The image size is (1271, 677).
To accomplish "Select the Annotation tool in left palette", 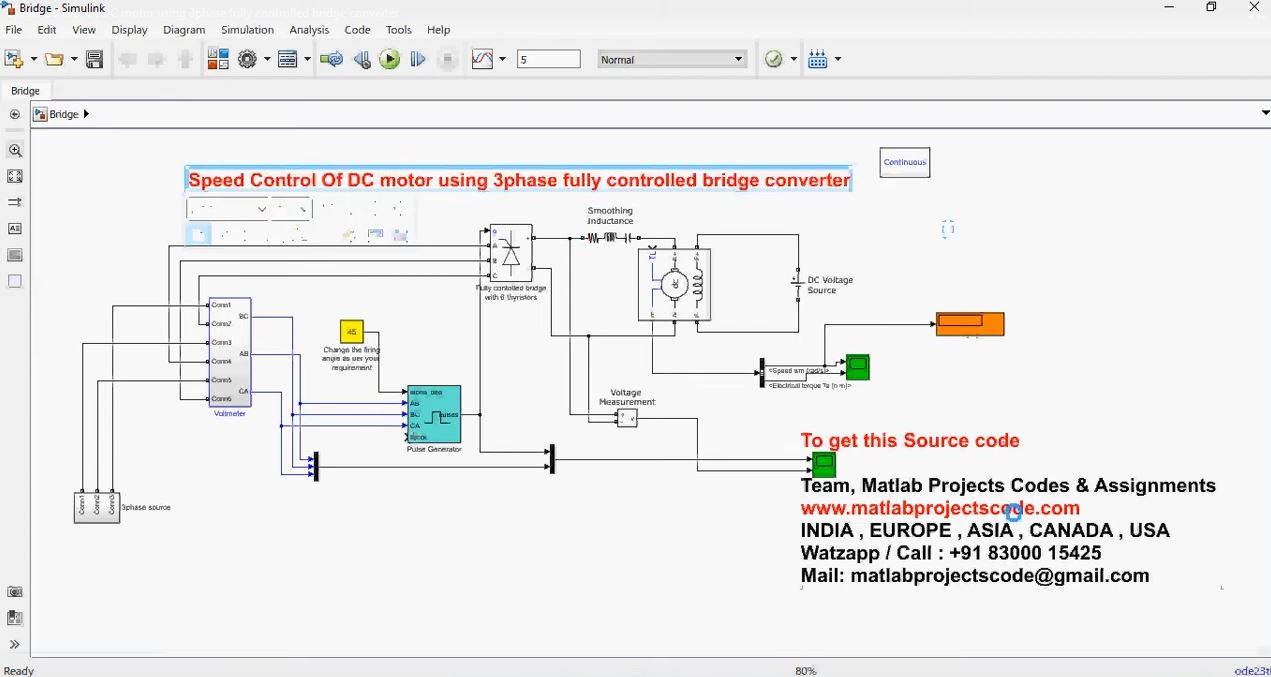I will pos(15,229).
